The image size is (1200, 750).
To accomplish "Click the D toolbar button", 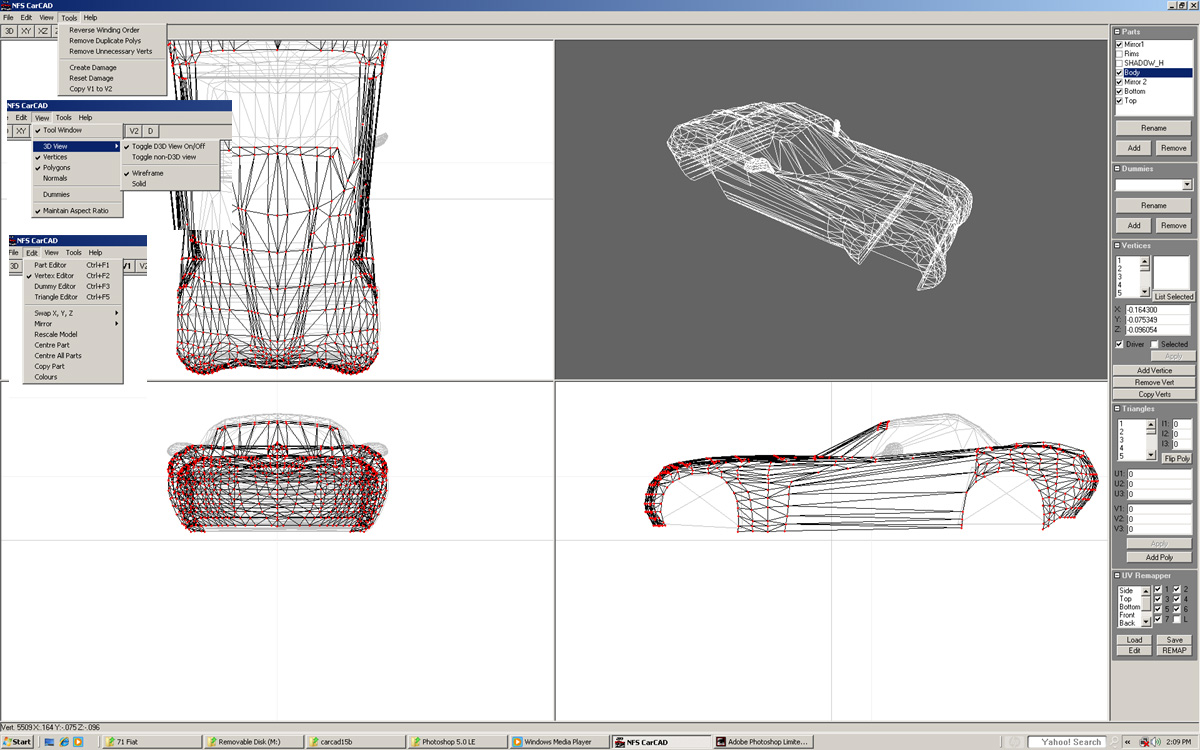I will pyautogui.click(x=150, y=131).
